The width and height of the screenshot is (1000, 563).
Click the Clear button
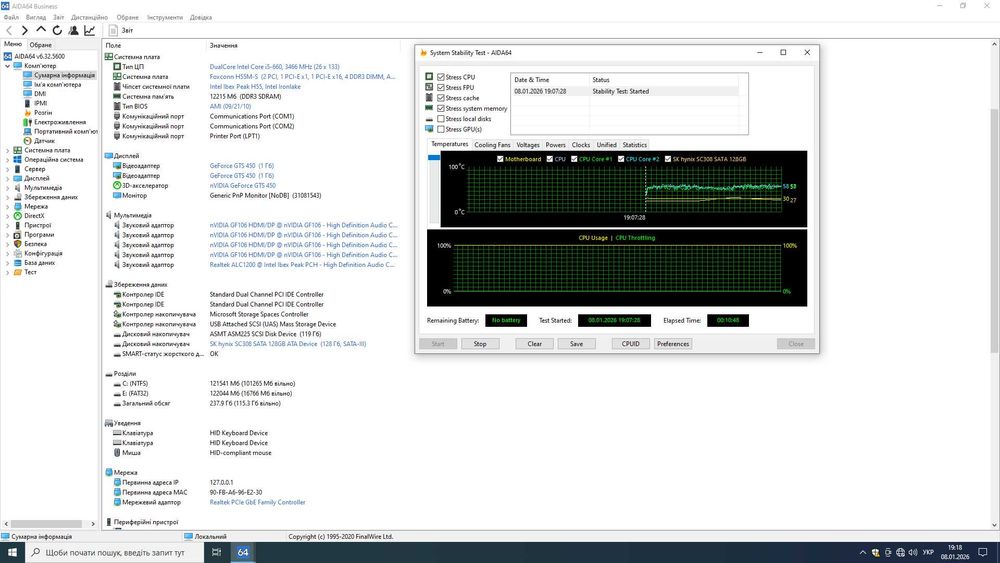(534, 344)
